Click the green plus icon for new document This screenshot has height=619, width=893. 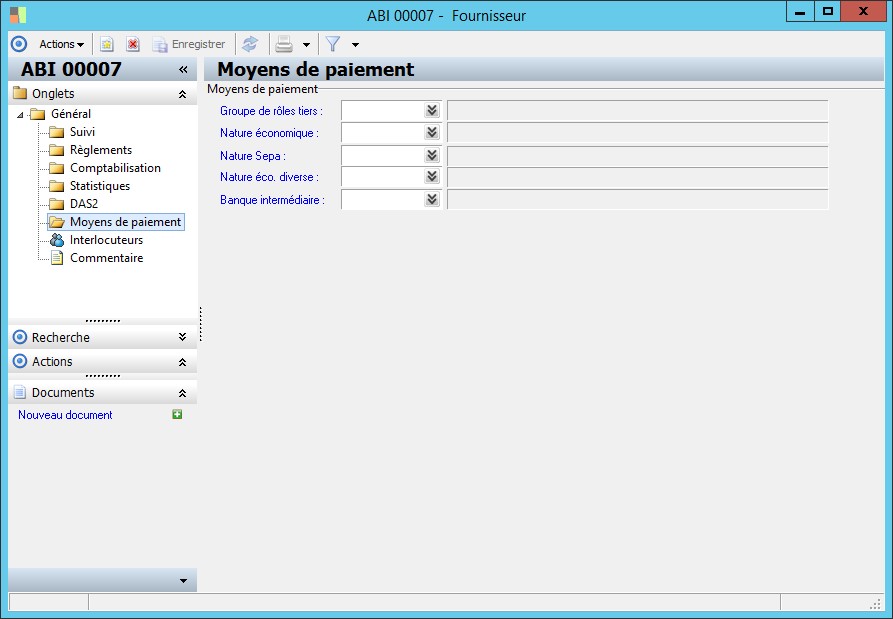click(x=177, y=415)
